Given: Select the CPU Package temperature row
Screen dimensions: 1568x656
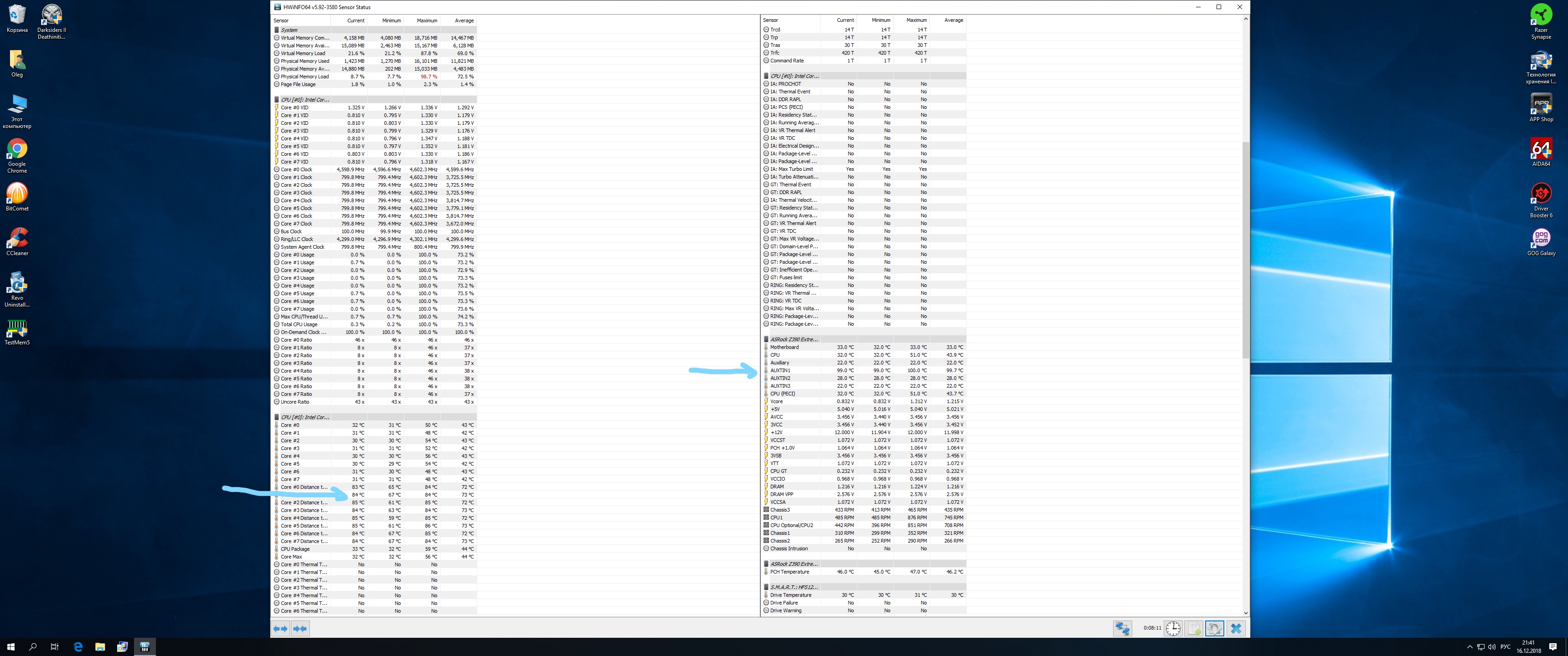Looking at the screenshot, I should [x=295, y=549].
